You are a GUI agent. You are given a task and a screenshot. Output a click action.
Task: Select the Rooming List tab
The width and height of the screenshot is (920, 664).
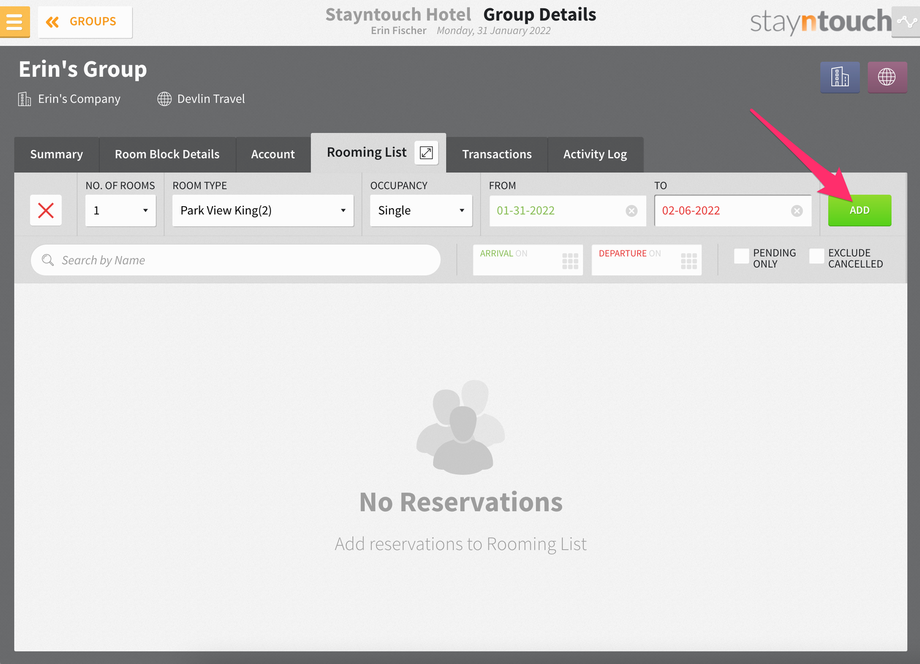[x=367, y=153]
